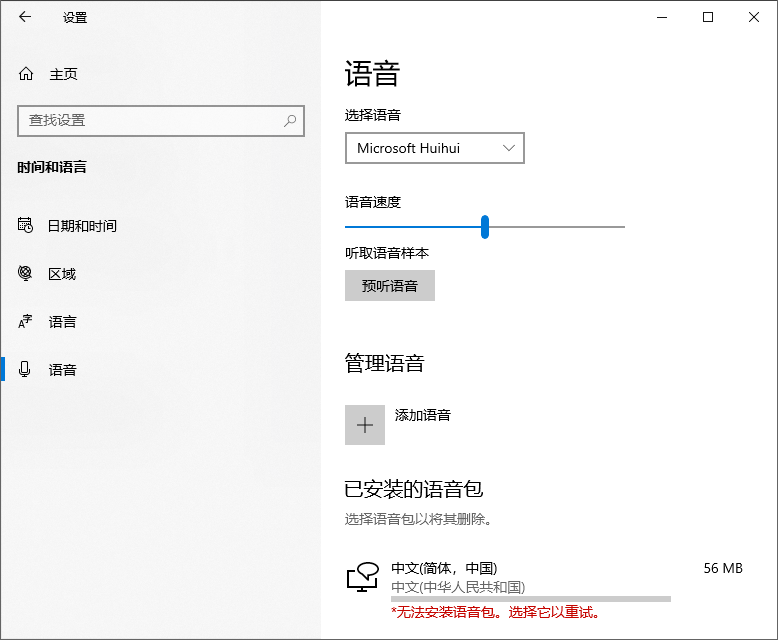This screenshot has width=778, height=640.
Task: Click the 语言 character icon
Action: point(25,321)
